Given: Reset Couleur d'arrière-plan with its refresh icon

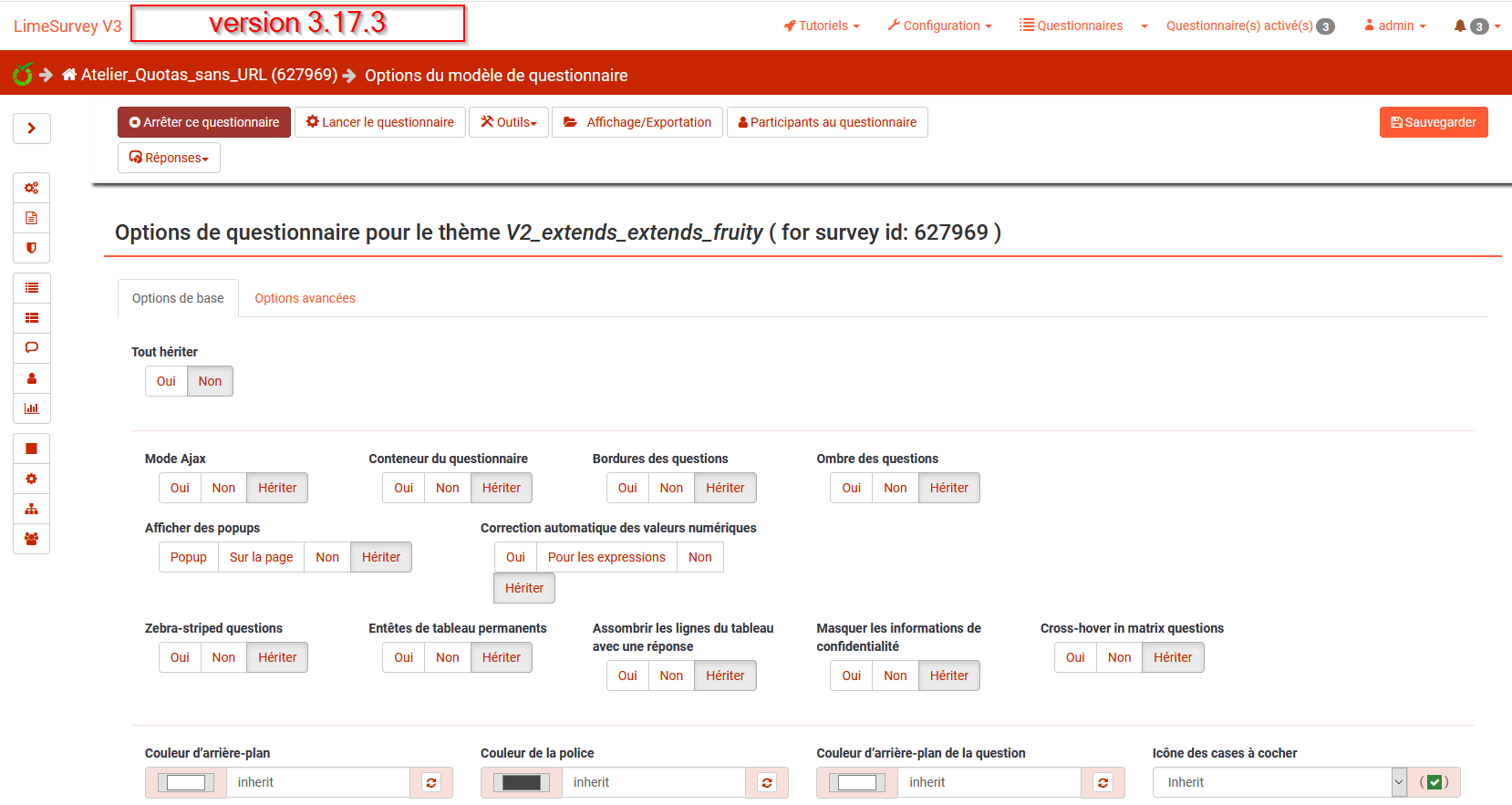Looking at the screenshot, I should pos(431,782).
